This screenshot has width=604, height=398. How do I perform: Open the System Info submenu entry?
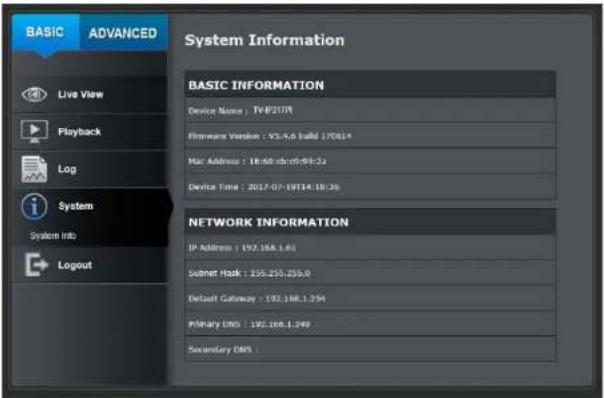pos(53,236)
